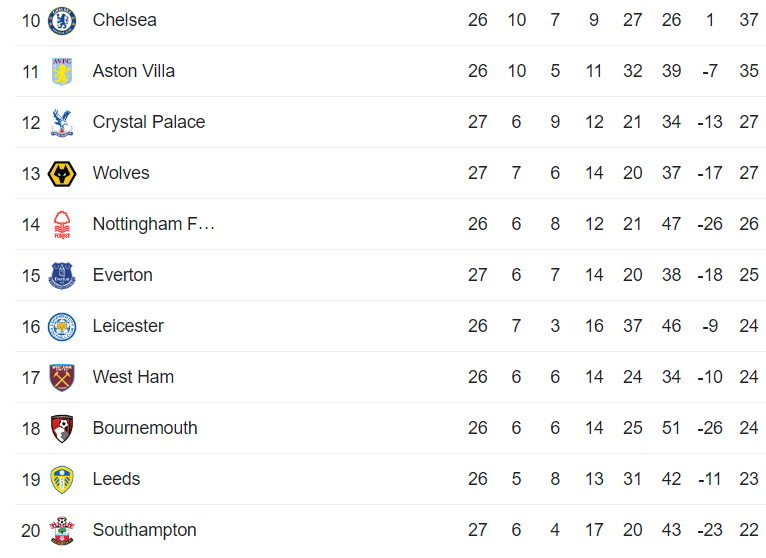Image resolution: width=766 pixels, height=558 pixels.
Task: Open the Leicester team link
Action: pos(128,326)
